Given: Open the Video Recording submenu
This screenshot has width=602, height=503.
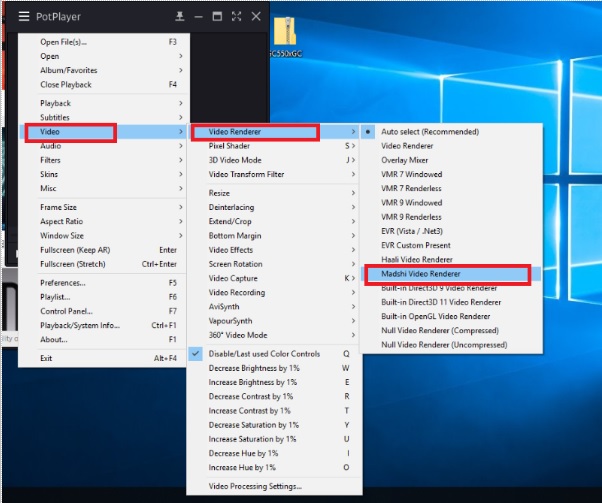Looking at the screenshot, I should [275, 293].
